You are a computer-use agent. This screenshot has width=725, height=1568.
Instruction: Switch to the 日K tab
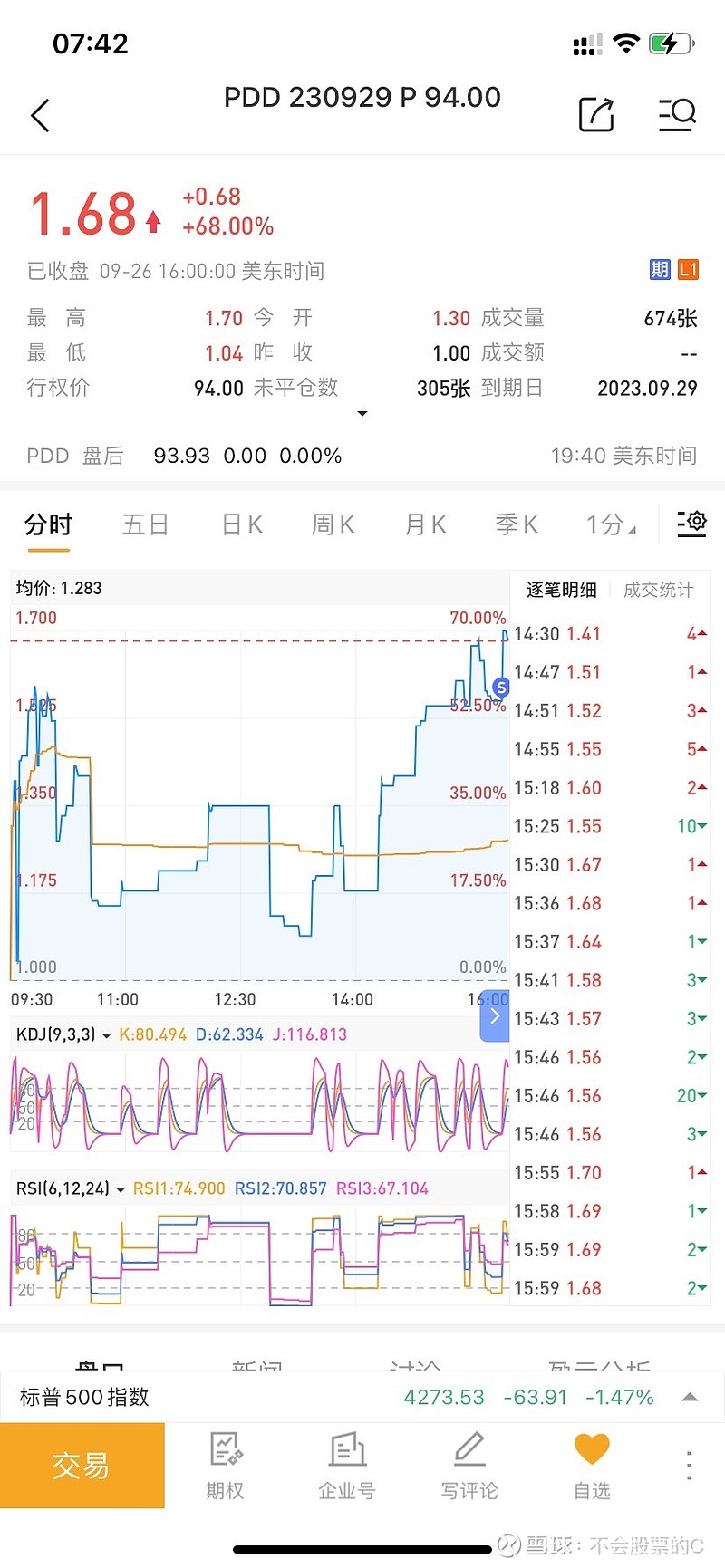(242, 524)
